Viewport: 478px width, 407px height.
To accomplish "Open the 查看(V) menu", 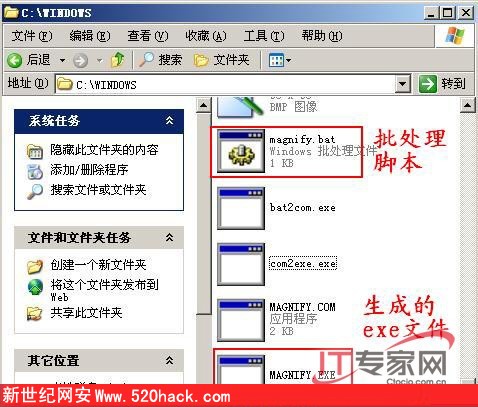I will click(148, 36).
